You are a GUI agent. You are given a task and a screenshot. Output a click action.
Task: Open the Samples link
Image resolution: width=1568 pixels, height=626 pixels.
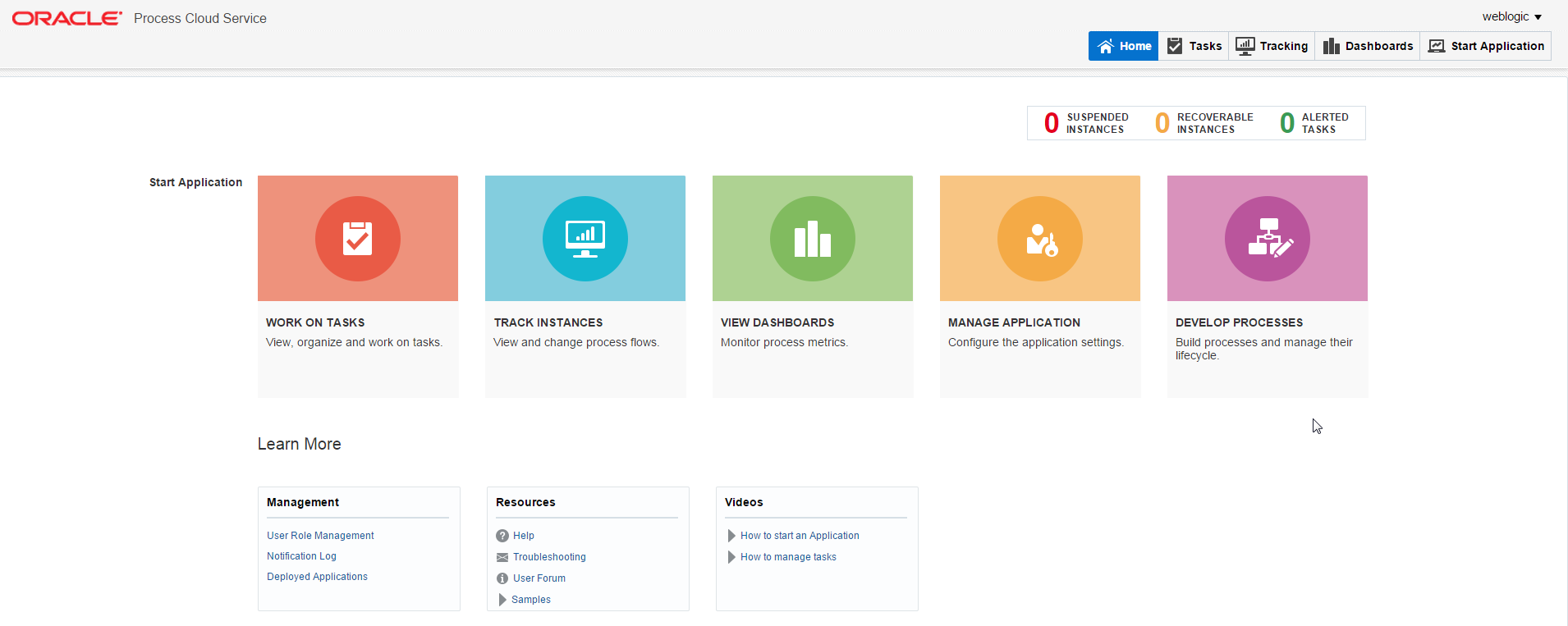(x=531, y=600)
